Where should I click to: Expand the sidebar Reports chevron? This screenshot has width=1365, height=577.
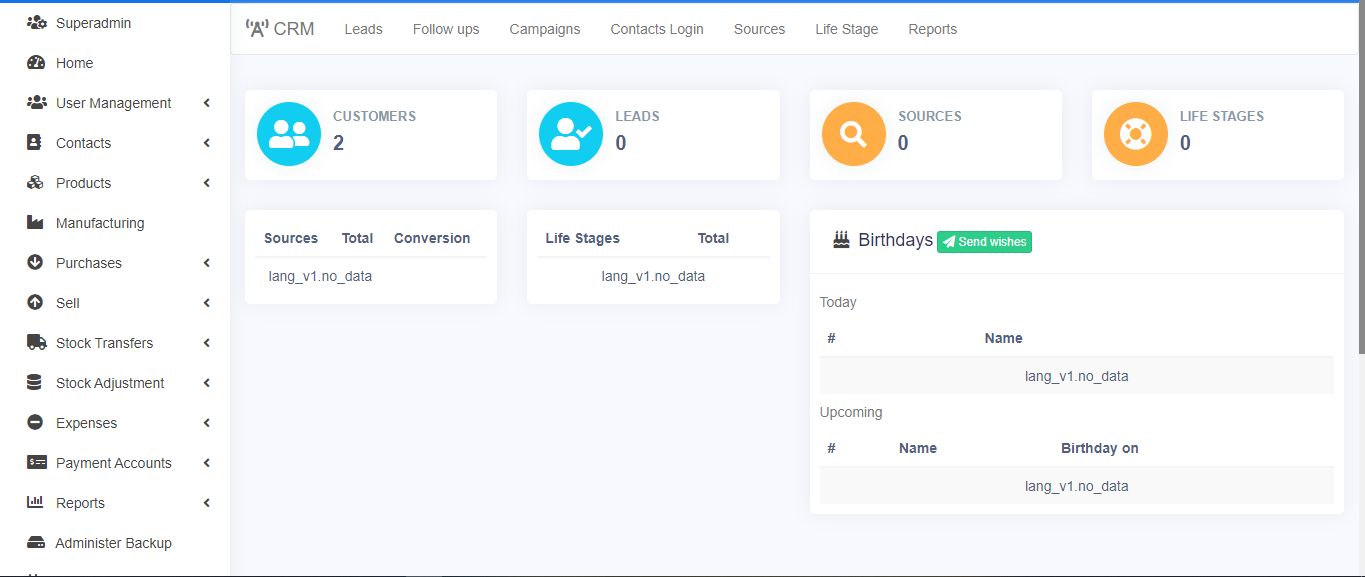206,503
